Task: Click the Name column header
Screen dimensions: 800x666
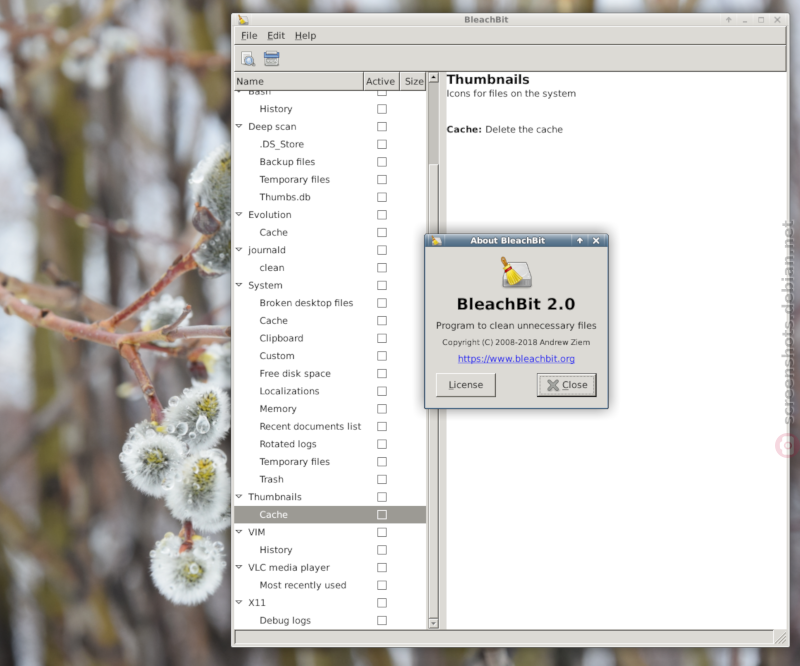Action: point(298,81)
